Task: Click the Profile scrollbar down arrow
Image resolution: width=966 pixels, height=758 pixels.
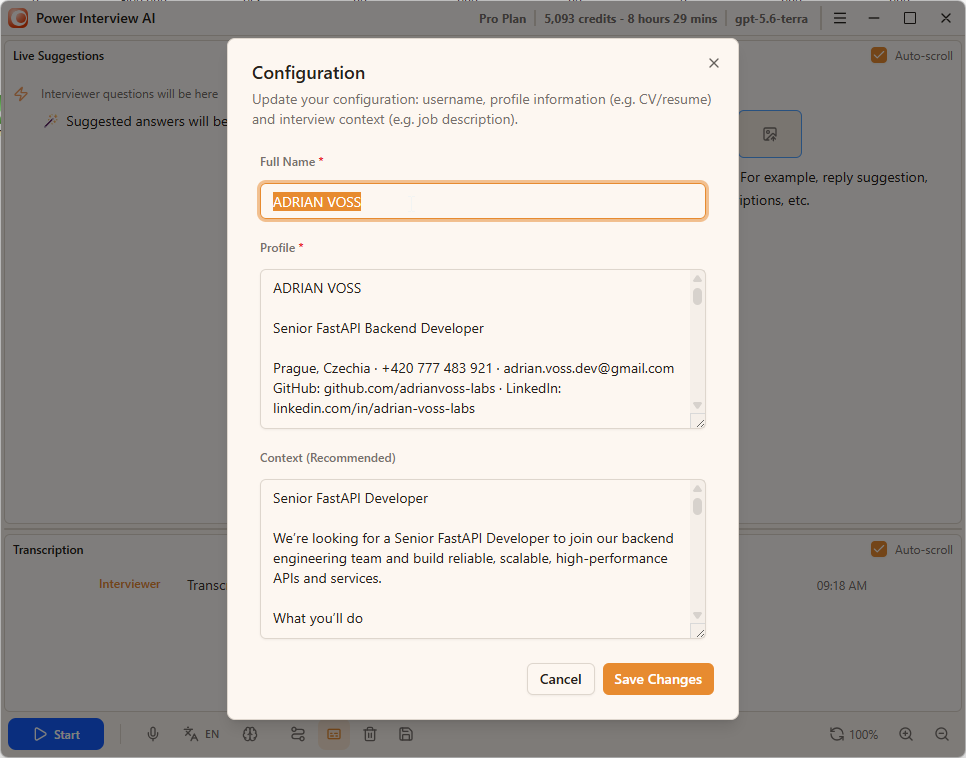Action: tap(697, 405)
